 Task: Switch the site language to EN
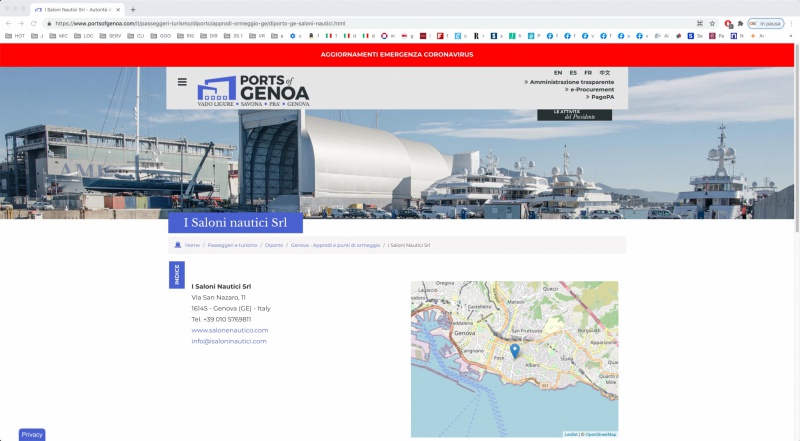click(558, 73)
